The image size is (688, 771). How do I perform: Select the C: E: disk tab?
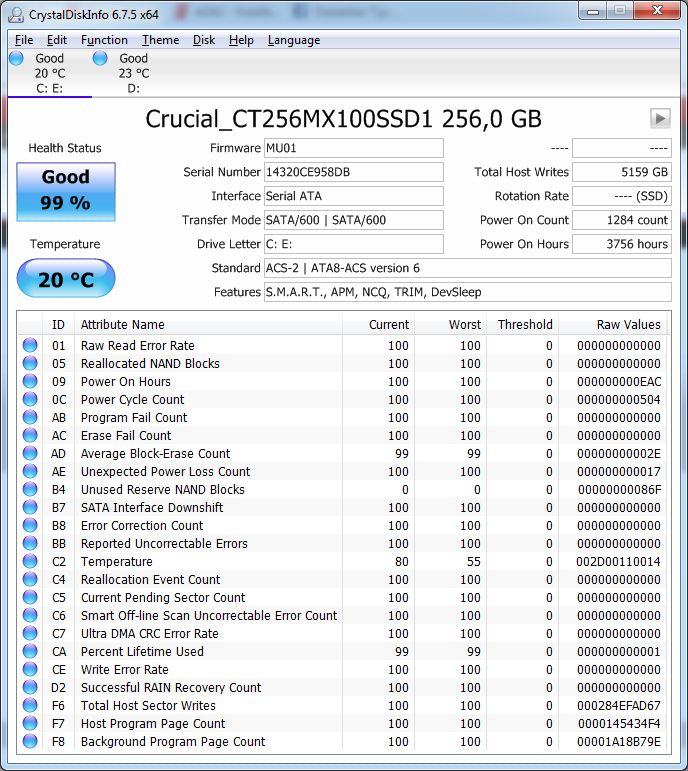(49, 73)
